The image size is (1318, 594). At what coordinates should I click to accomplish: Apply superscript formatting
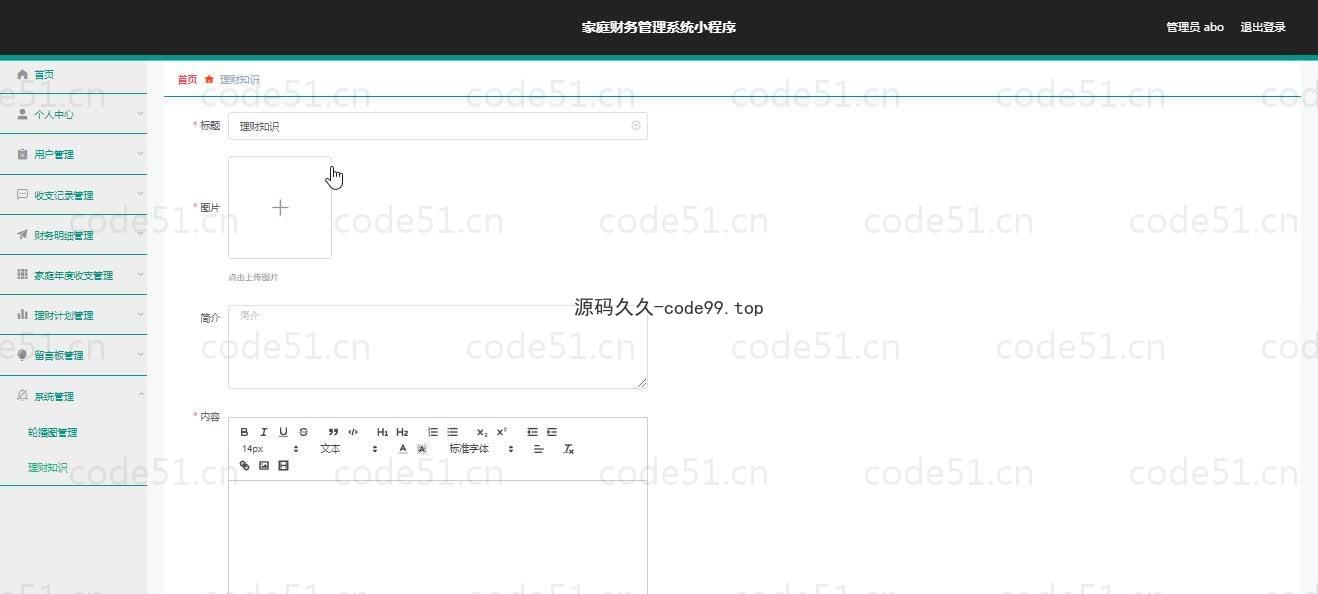coord(502,432)
